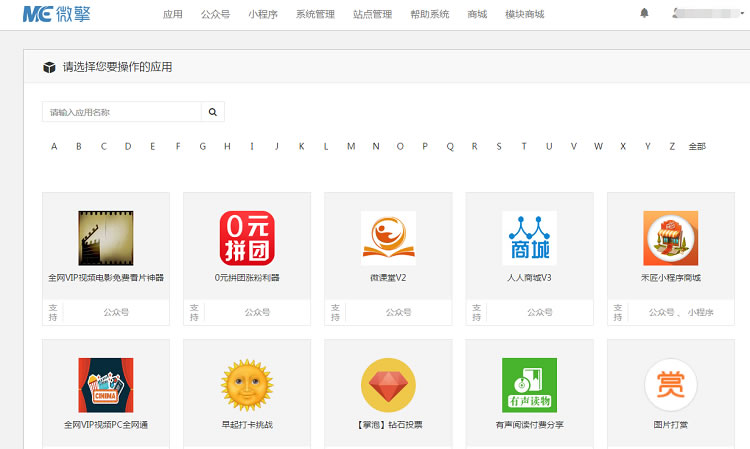Click the 微擎 logo
This screenshot has width=750, height=449.
pos(56,14)
